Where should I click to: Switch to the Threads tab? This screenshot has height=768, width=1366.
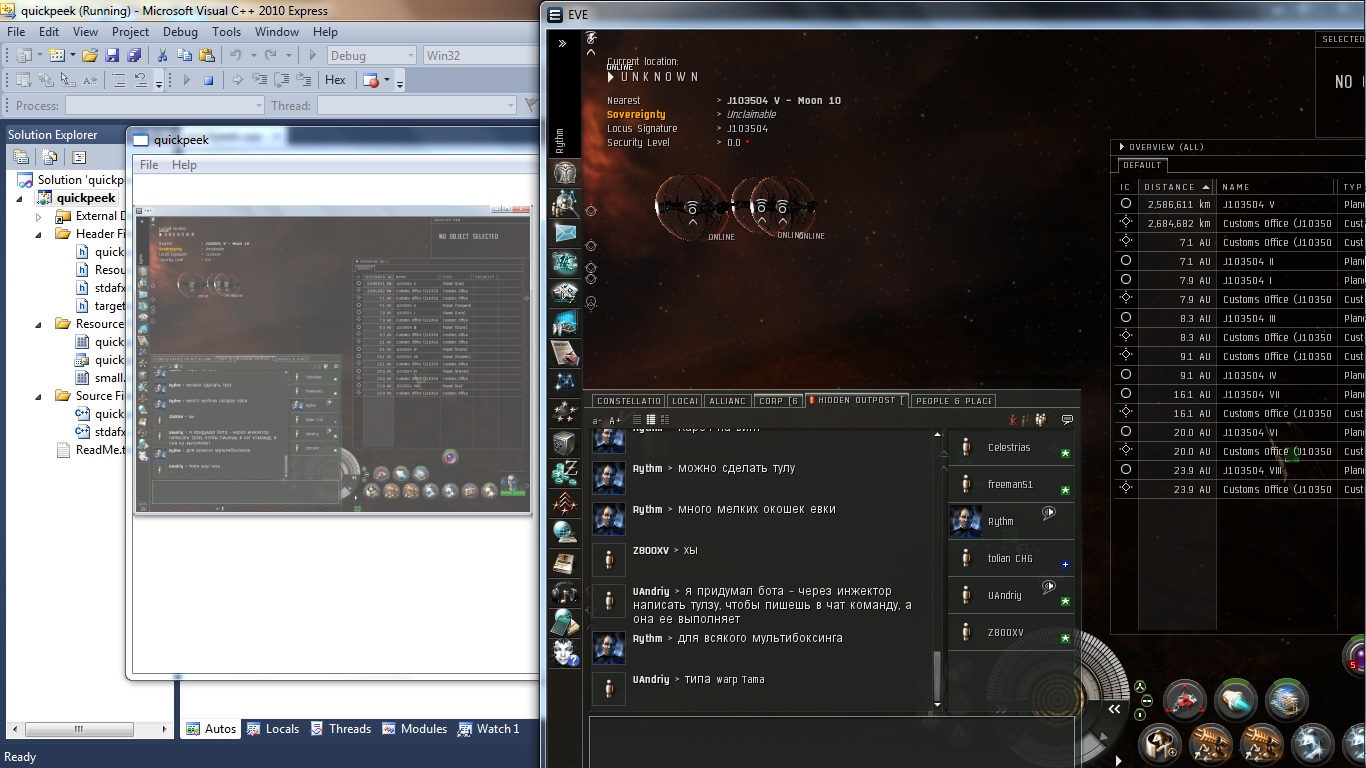point(340,729)
